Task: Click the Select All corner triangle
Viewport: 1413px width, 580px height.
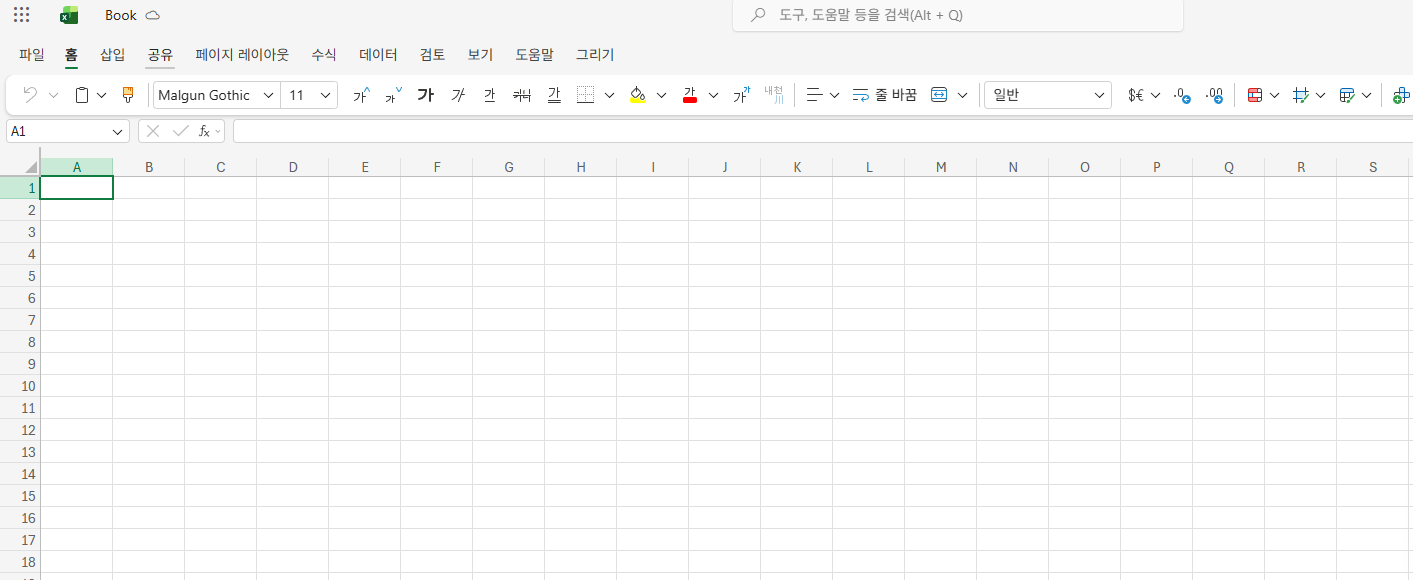Action: [x=30, y=167]
